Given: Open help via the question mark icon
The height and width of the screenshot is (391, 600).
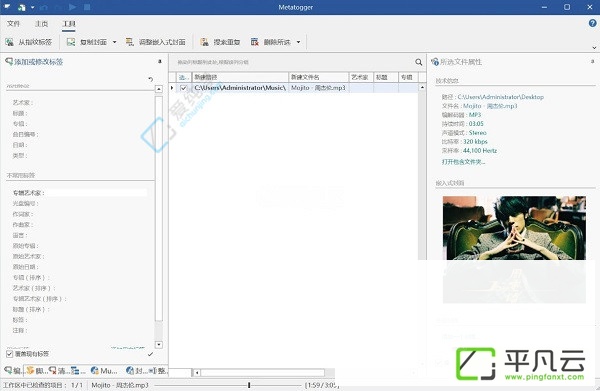Looking at the screenshot, I should [592, 23].
